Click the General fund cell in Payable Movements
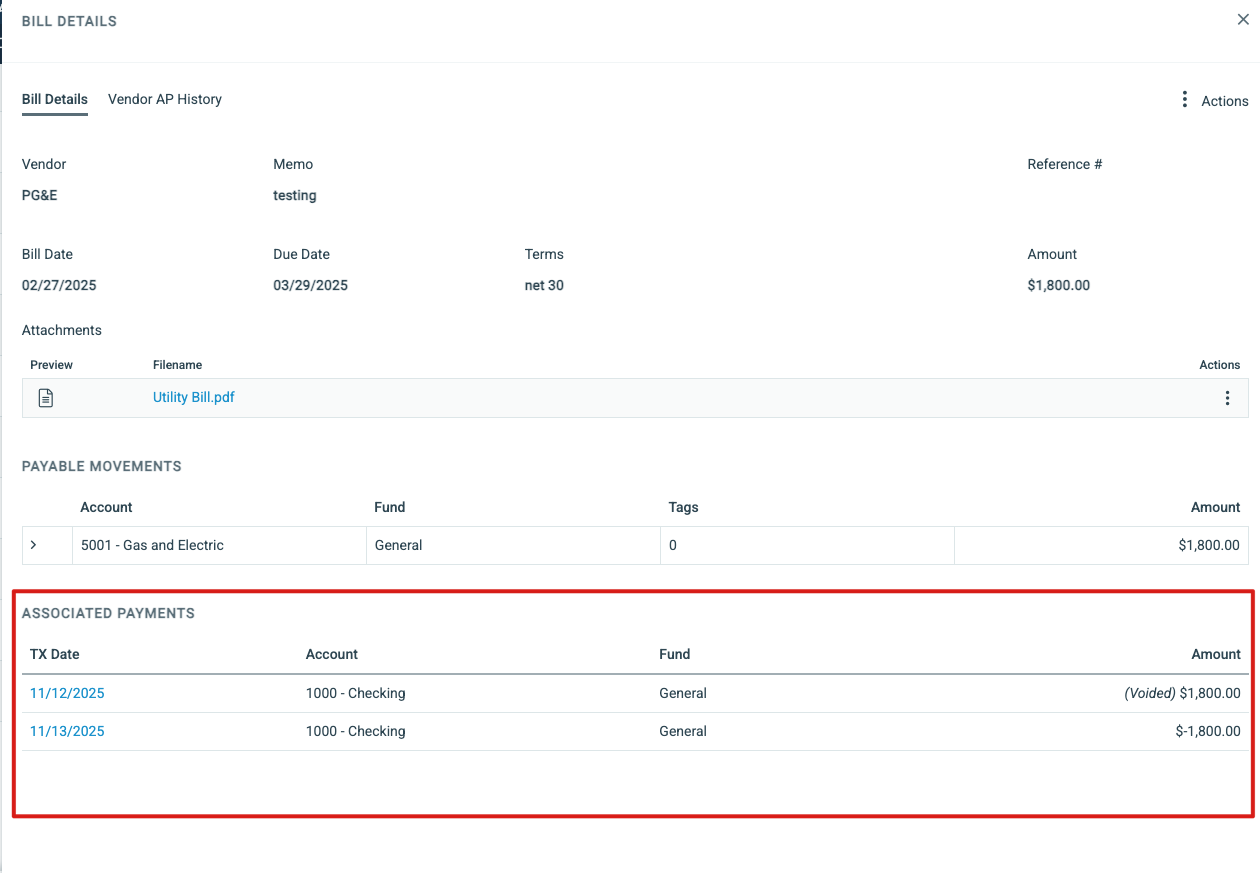 tap(399, 545)
